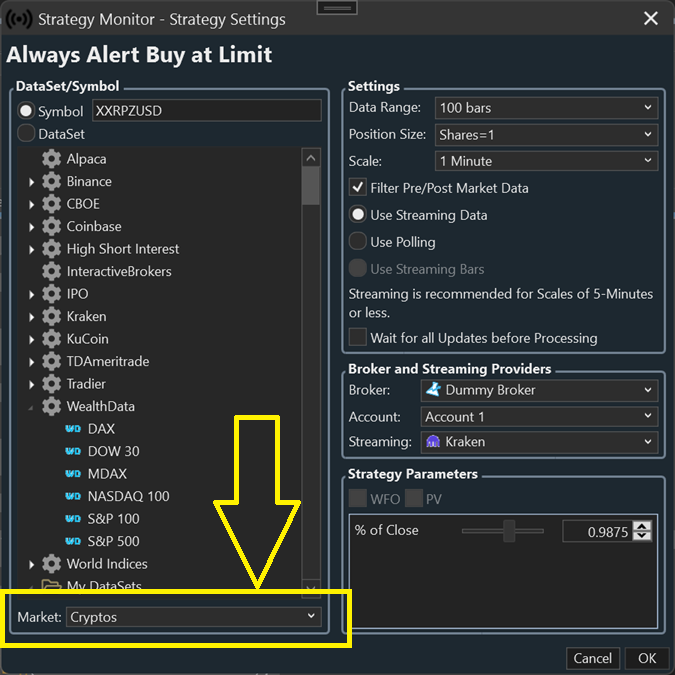This screenshot has width=675, height=675.
Task: Toggle Filter Pre/Post Market Data checkbox
Action: click(358, 188)
